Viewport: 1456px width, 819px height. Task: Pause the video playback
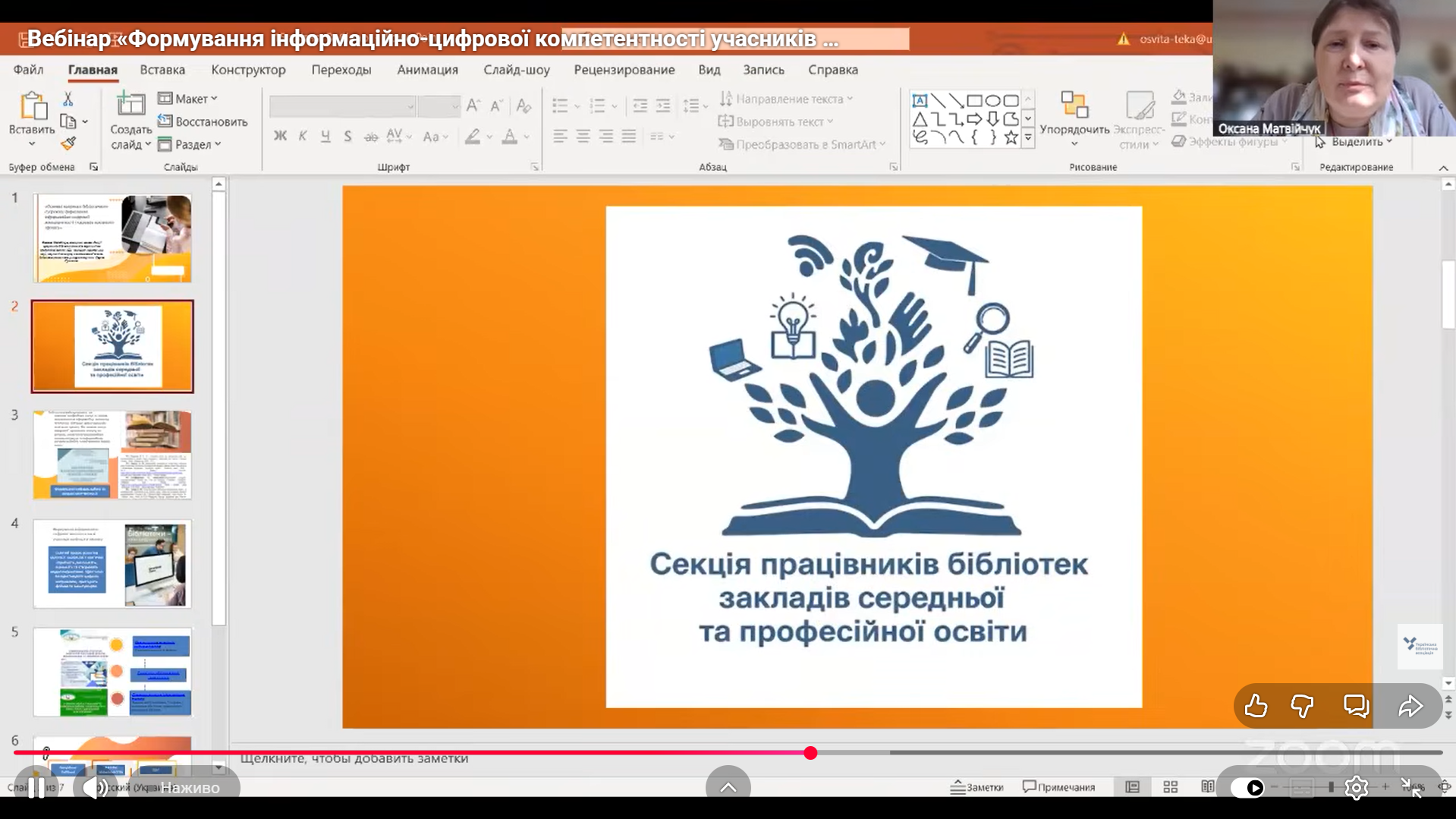pyautogui.click(x=36, y=788)
